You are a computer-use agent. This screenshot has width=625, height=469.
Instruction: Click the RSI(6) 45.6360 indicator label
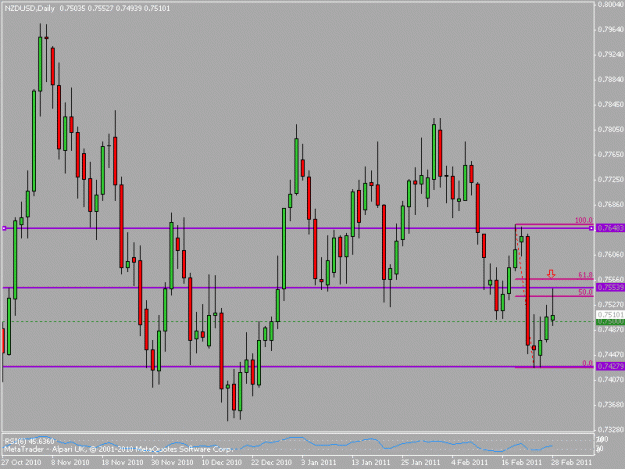29,442
